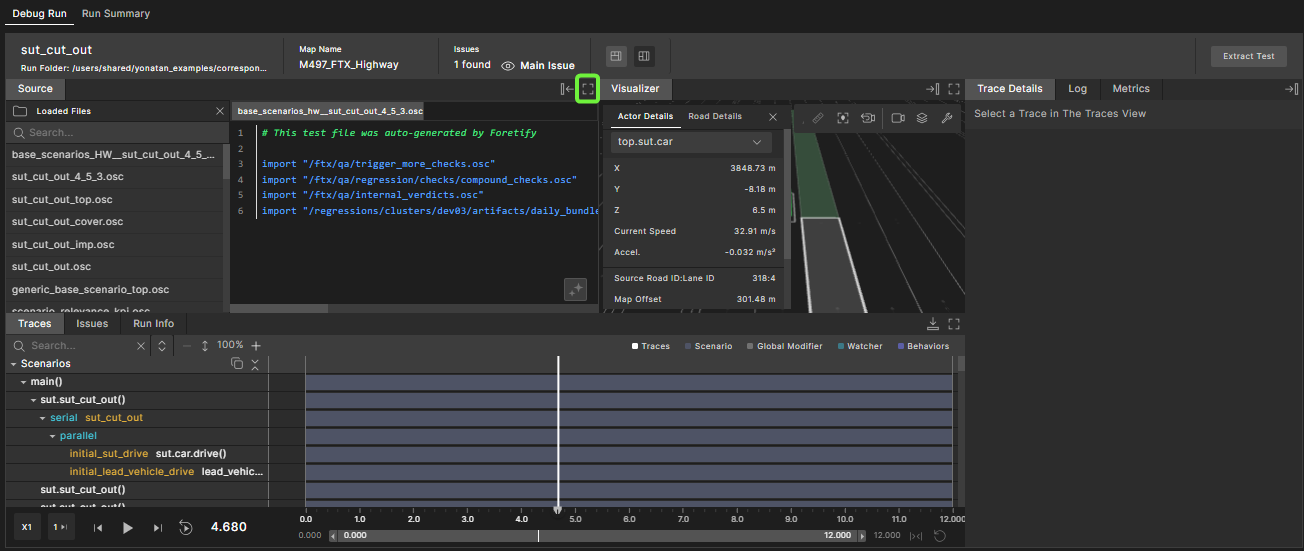Toggle the Watcher legend filter
The width and height of the screenshot is (1304, 551).
(x=859, y=346)
